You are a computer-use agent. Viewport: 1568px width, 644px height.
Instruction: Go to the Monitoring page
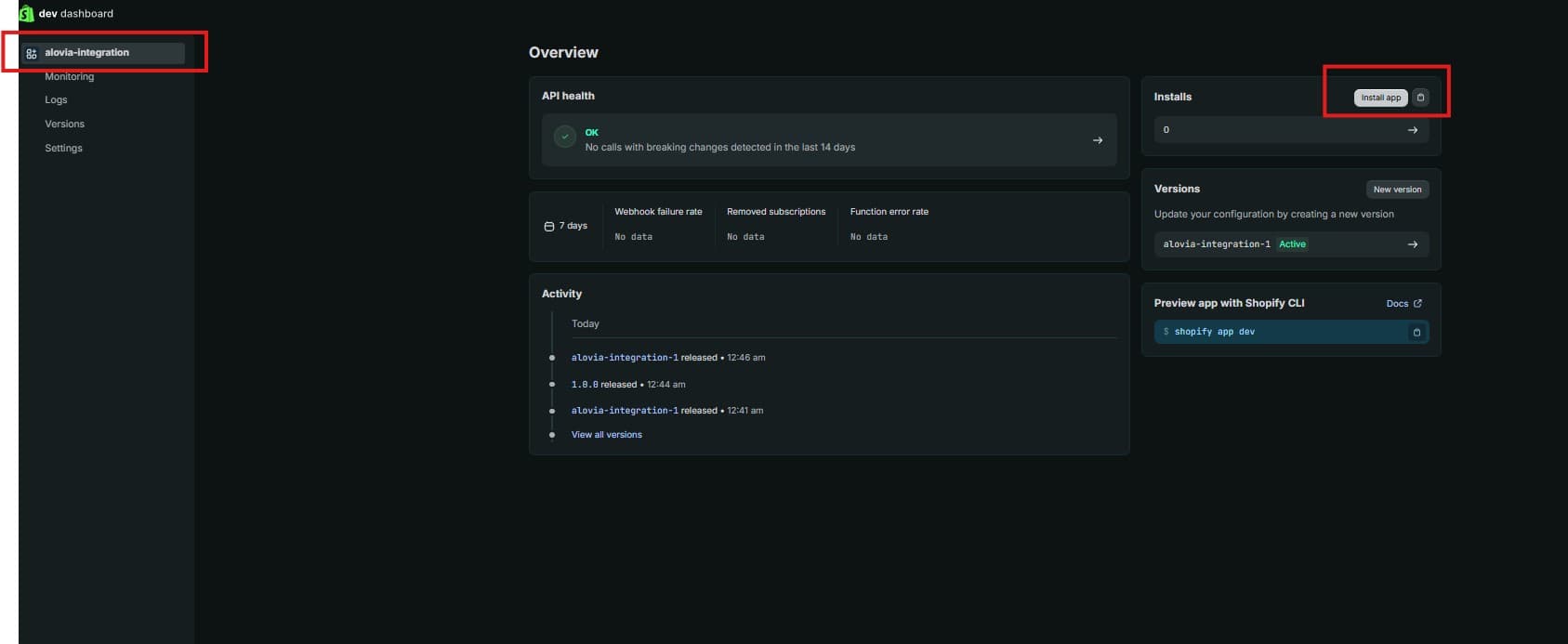point(69,76)
